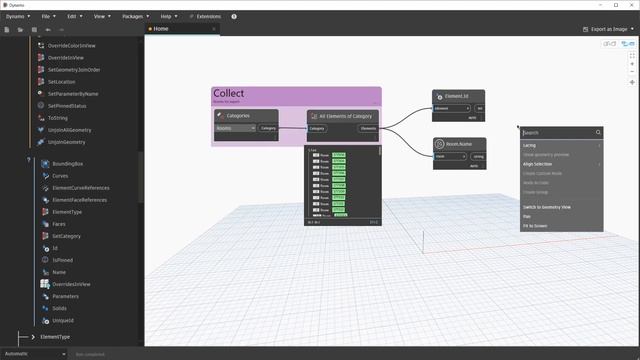Screen dimensions: 640x360
Task: Click the string output port on Room.Name
Action: coord(478,156)
